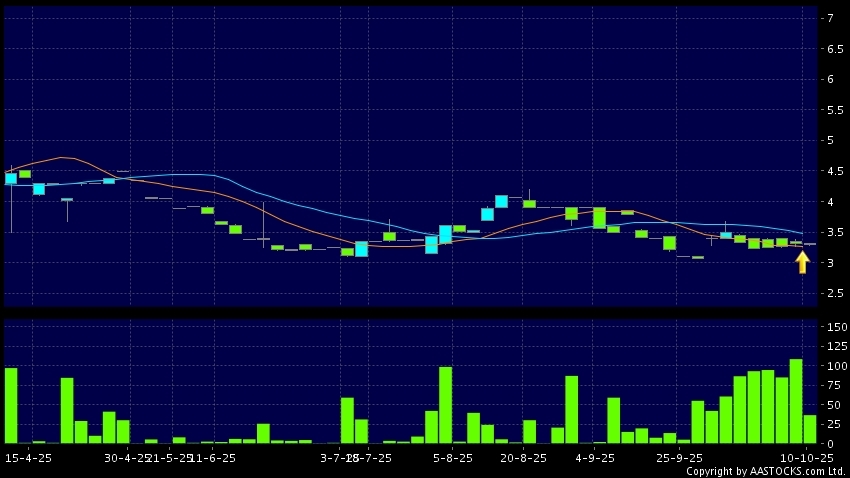
Task: Click the tallest volume bar in October
Action: pyautogui.click(x=796, y=401)
